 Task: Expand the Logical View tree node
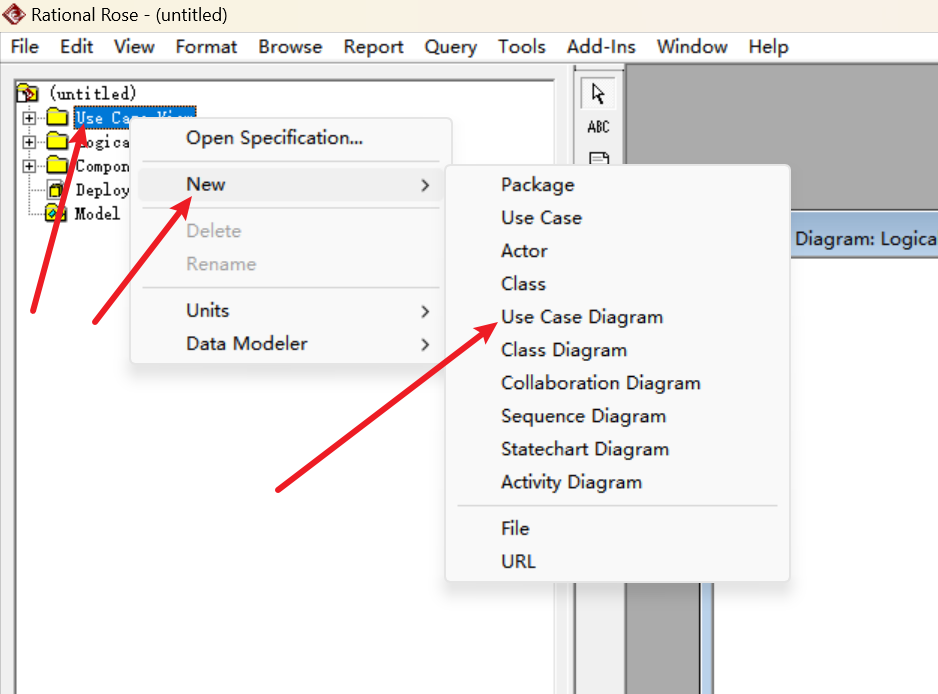pos(29,142)
